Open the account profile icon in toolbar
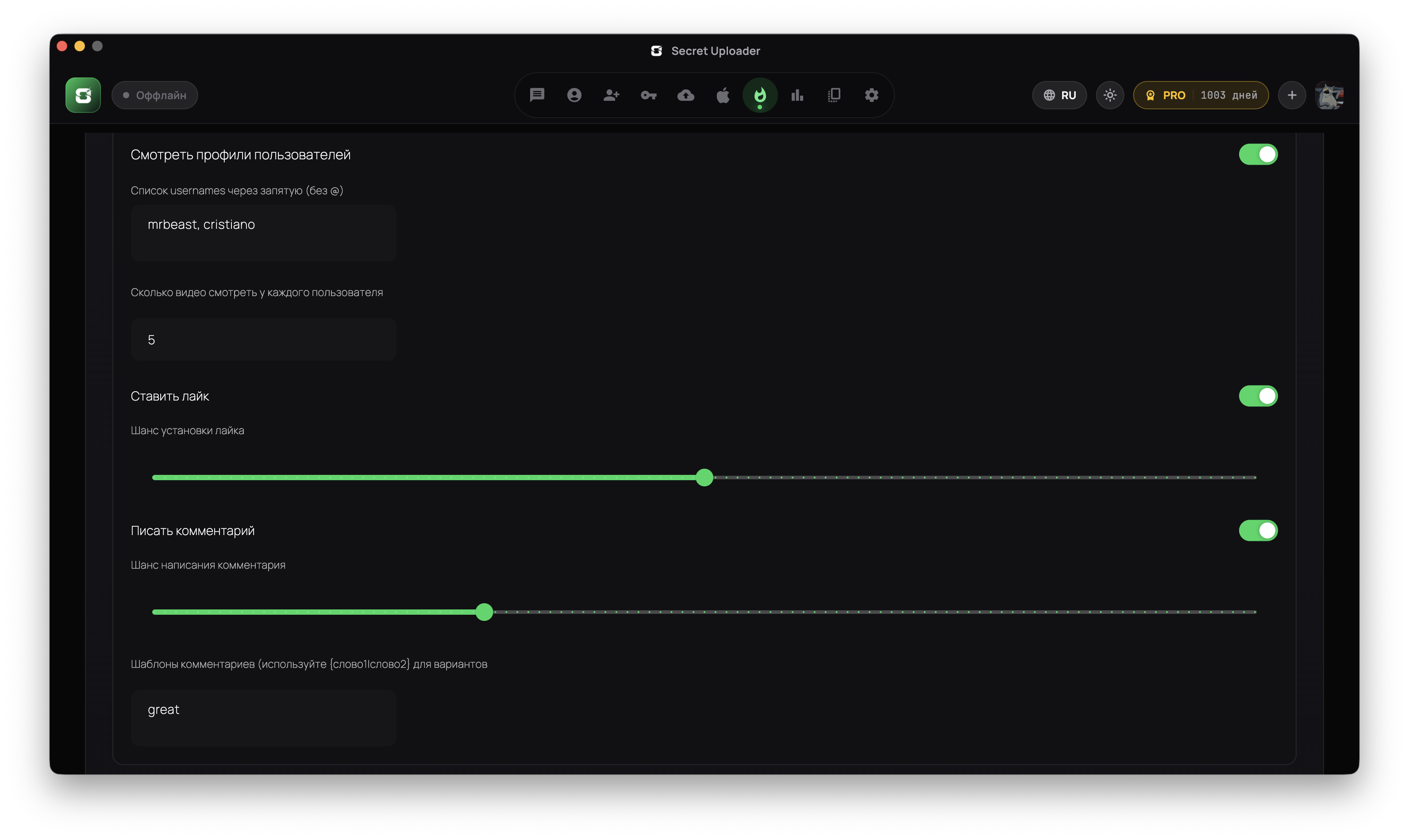The width and height of the screenshot is (1409, 840). 574,95
